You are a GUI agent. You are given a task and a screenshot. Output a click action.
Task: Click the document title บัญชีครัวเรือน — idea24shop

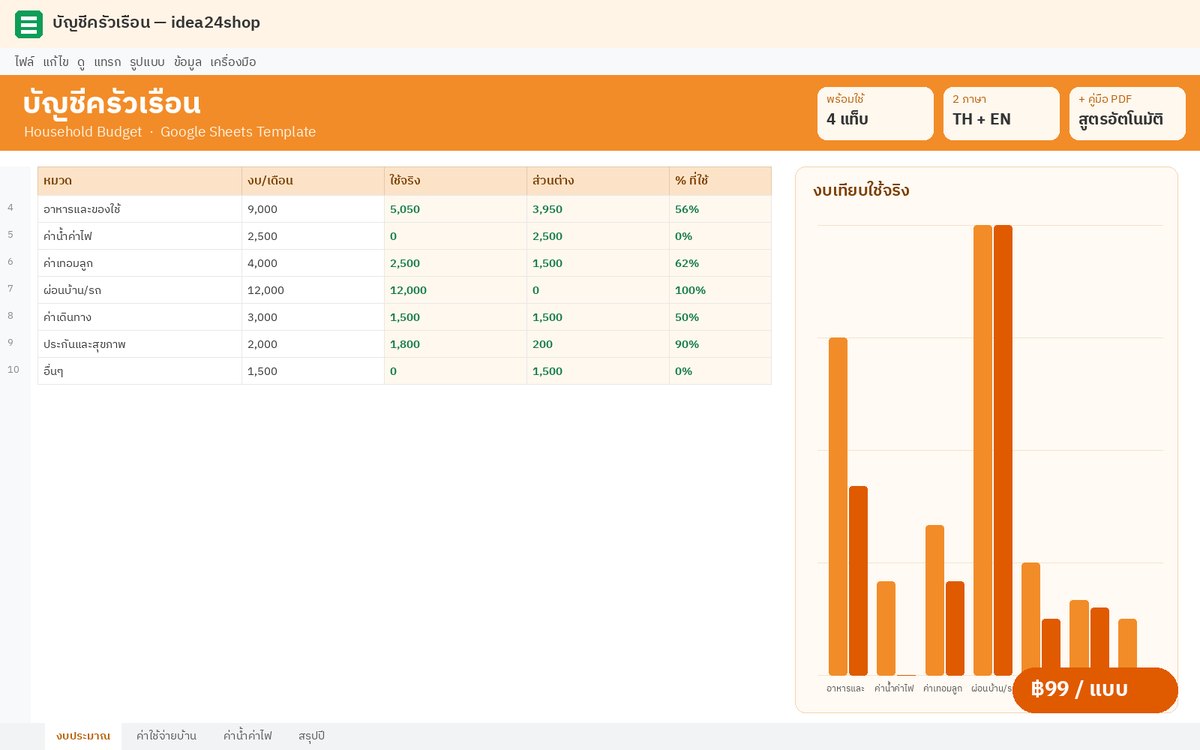click(x=157, y=23)
